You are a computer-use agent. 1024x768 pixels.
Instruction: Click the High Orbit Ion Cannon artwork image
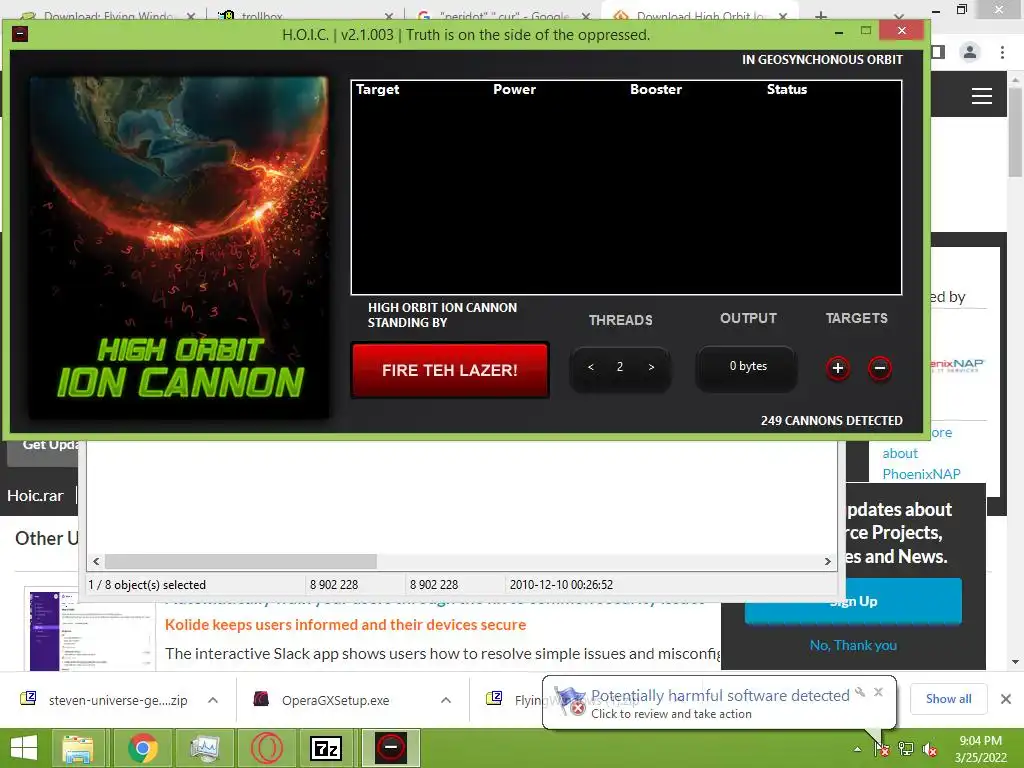pyautogui.click(x=179, y=247)
